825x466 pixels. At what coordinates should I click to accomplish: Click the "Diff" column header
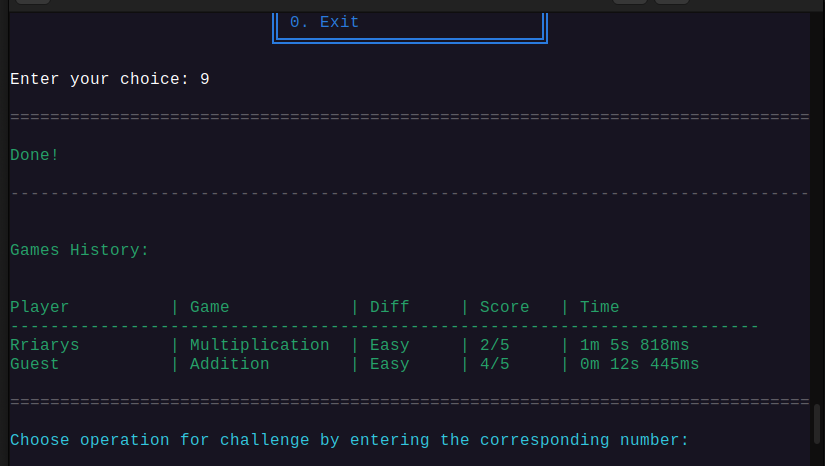pyautogui.click(x=390, y=307)
